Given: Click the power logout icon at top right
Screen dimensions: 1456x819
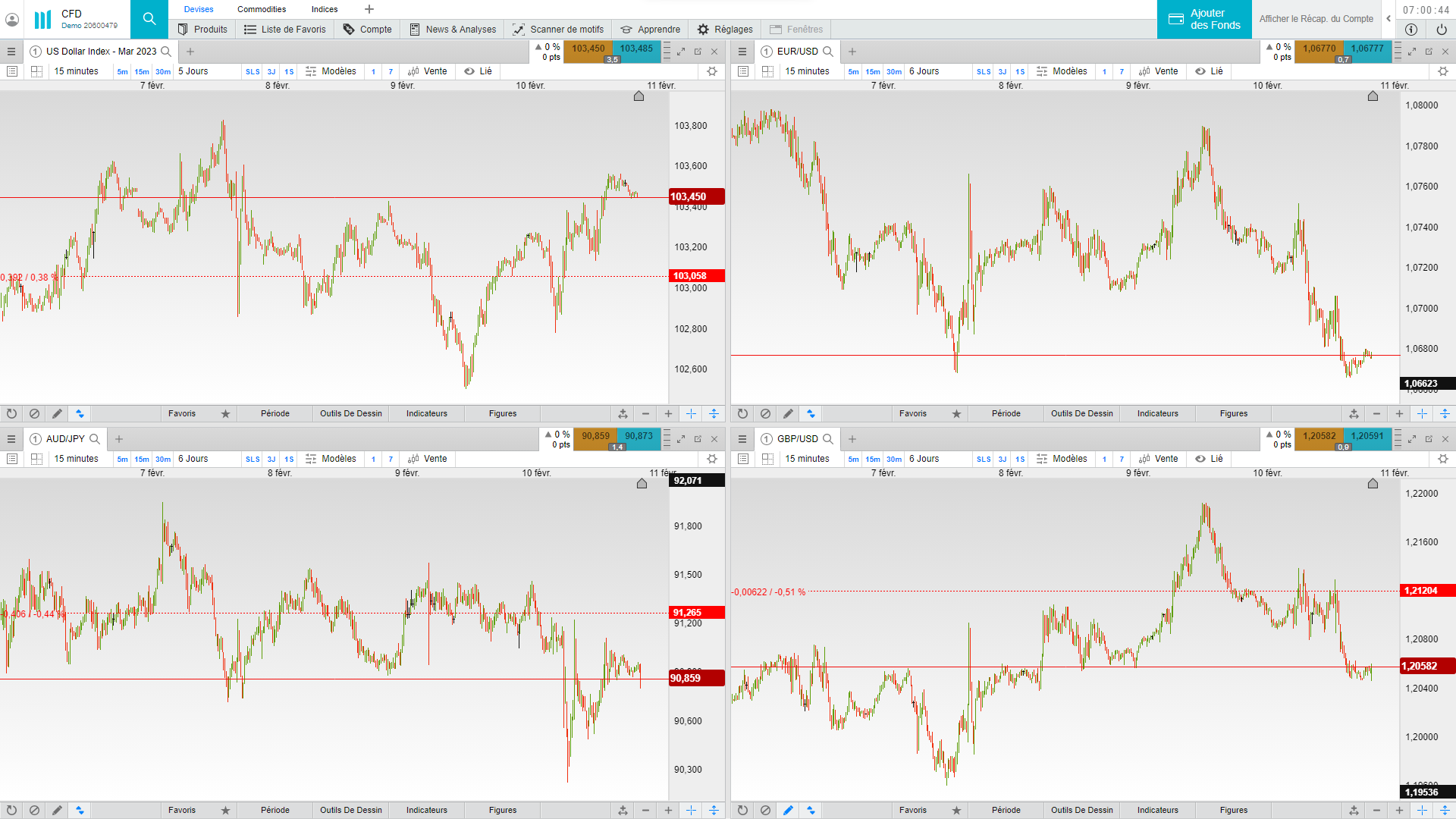Looking at the screenshot, I should [x=1441, y=30].
